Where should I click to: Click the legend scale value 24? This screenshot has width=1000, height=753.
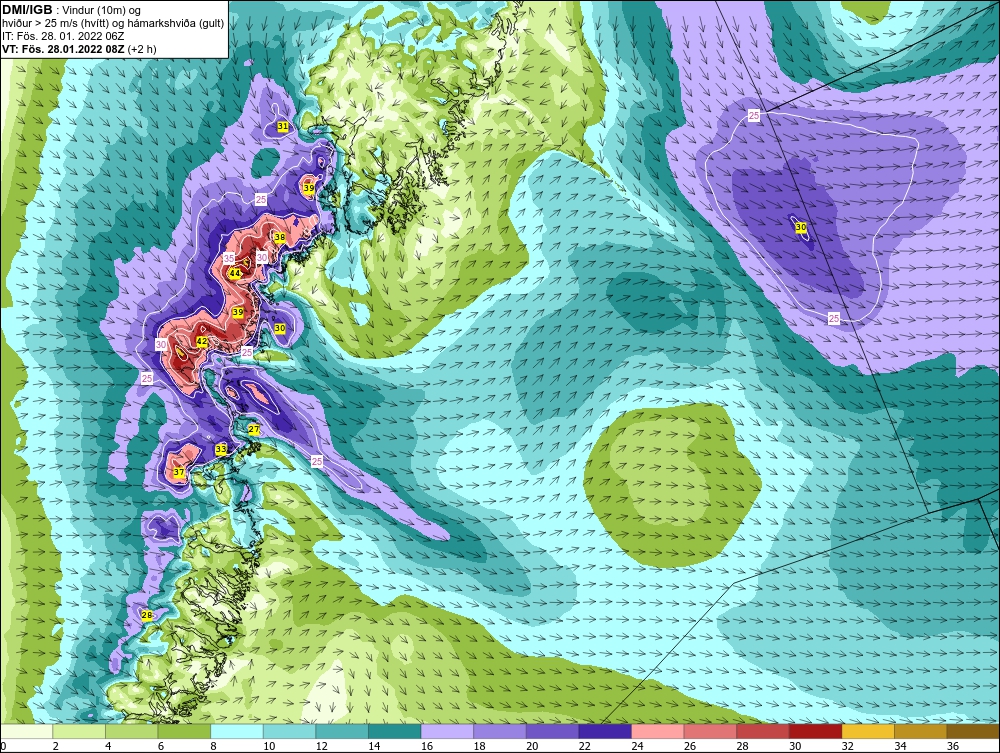pyautogui.click(x=637, y=746)
